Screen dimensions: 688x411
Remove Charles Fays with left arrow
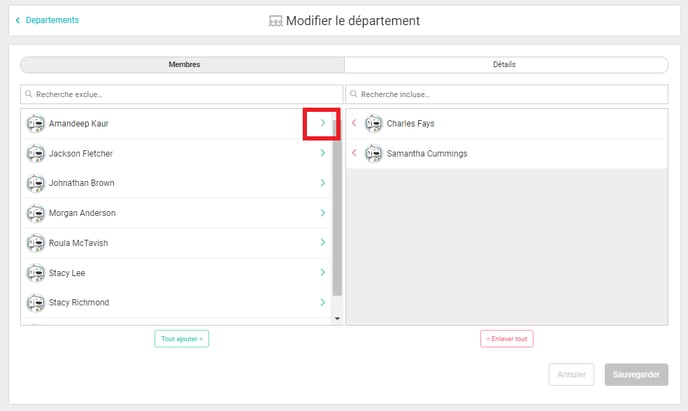pyautogui.click(x=354, y=123)
